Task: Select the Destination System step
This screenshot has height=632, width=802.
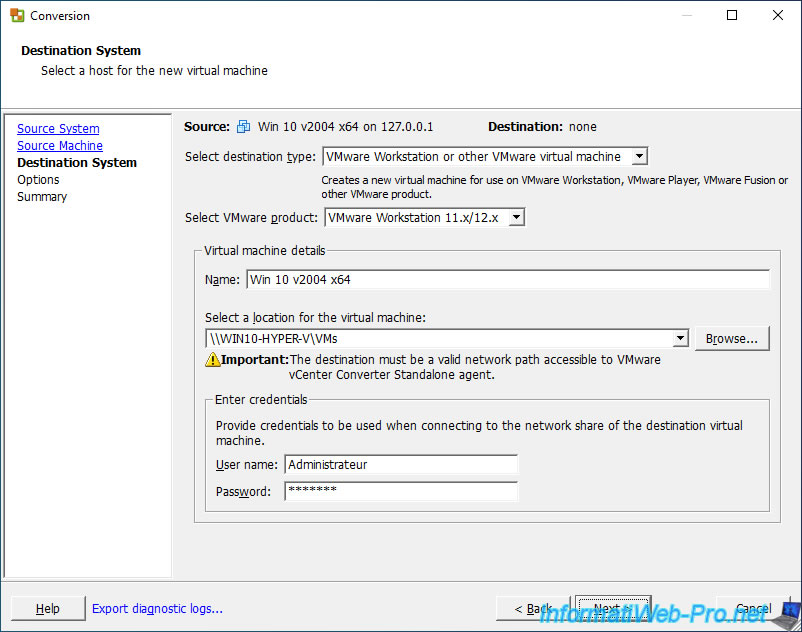Action: pos(77,163)
